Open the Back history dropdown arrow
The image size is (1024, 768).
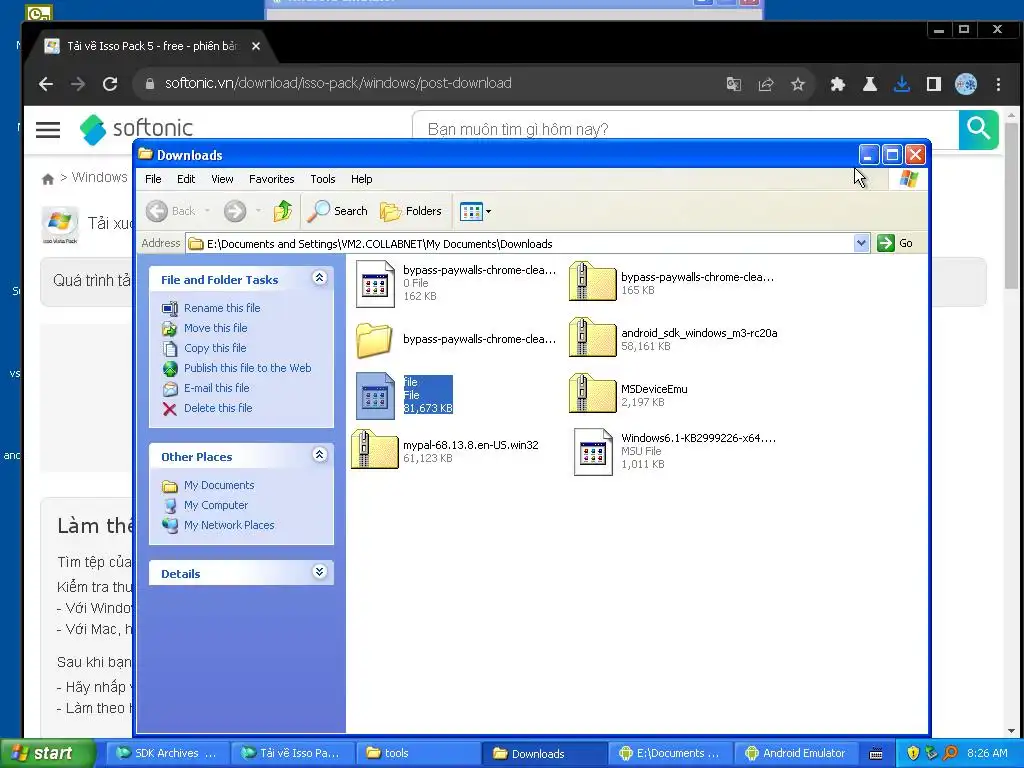207,211
